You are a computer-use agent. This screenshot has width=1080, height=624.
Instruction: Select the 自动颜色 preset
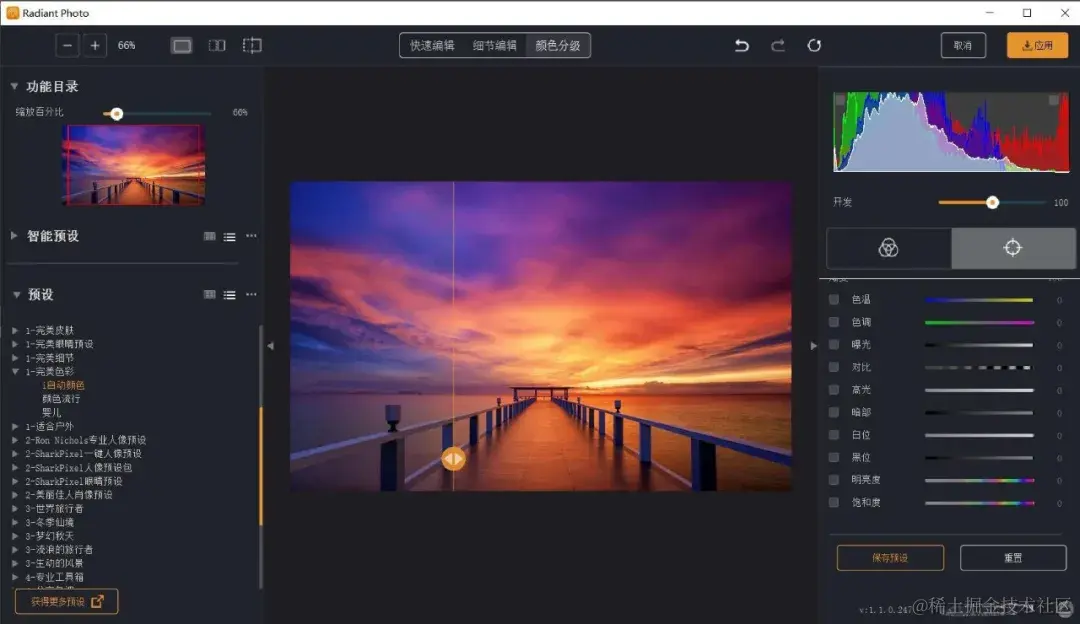point(63,386)
